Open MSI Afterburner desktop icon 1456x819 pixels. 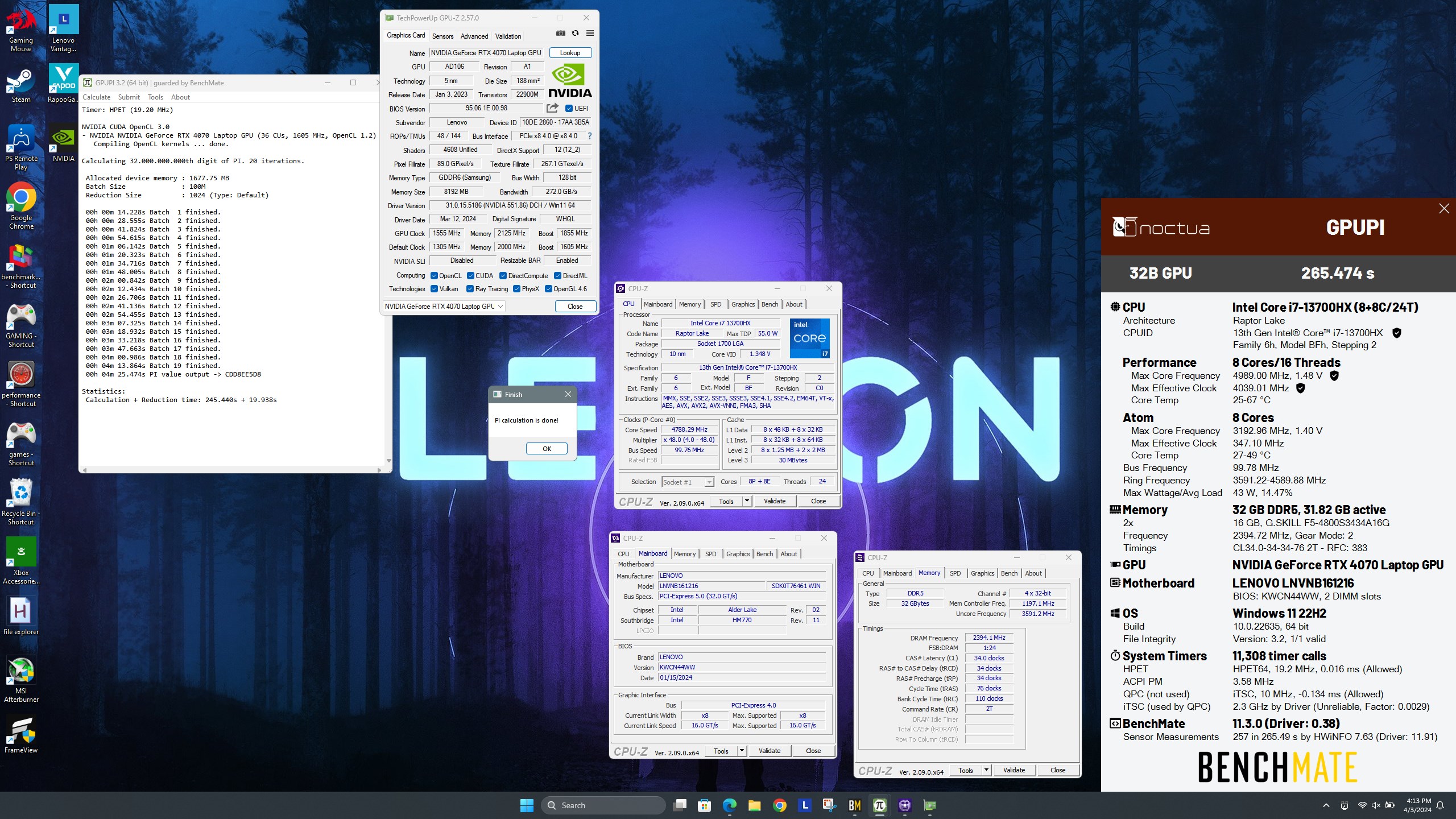[21, 680]
